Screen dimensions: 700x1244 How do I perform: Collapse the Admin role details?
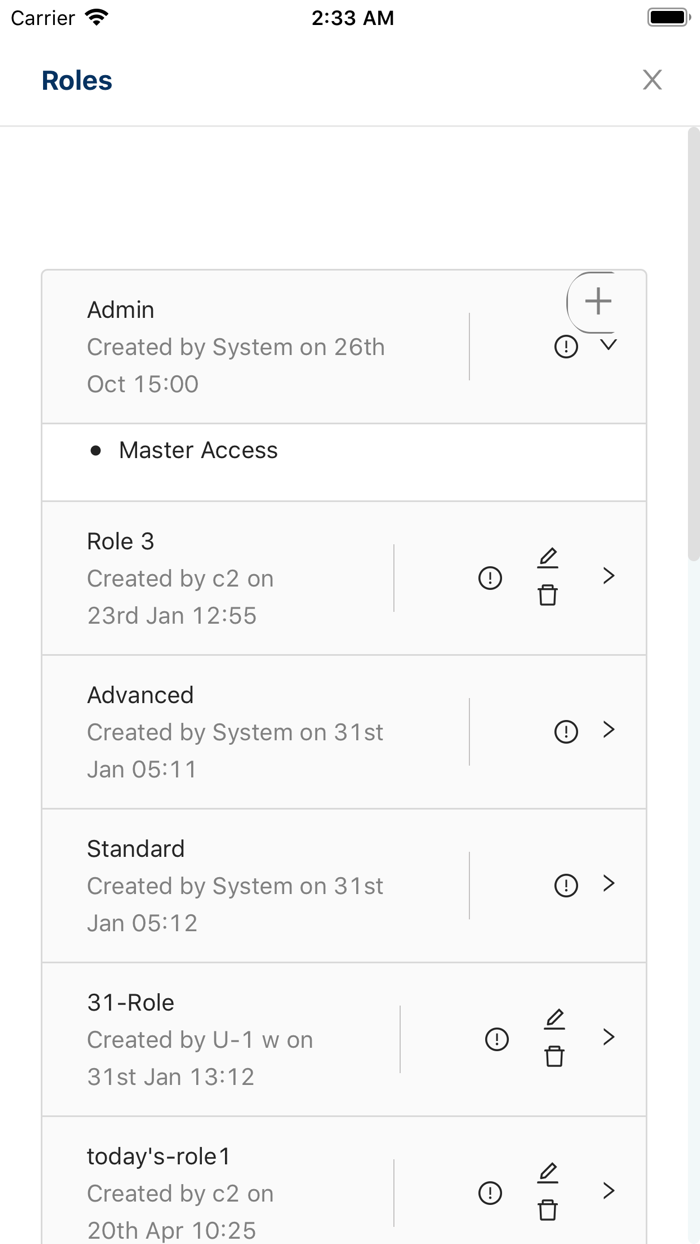coord(609,346)
